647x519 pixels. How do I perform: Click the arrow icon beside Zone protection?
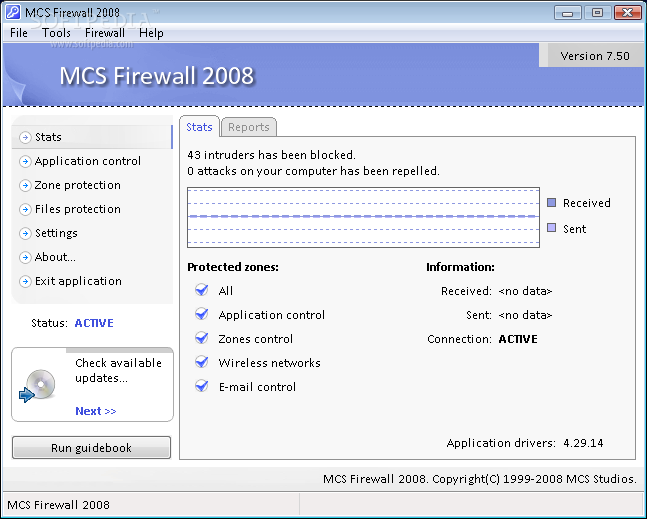point(25,185)
